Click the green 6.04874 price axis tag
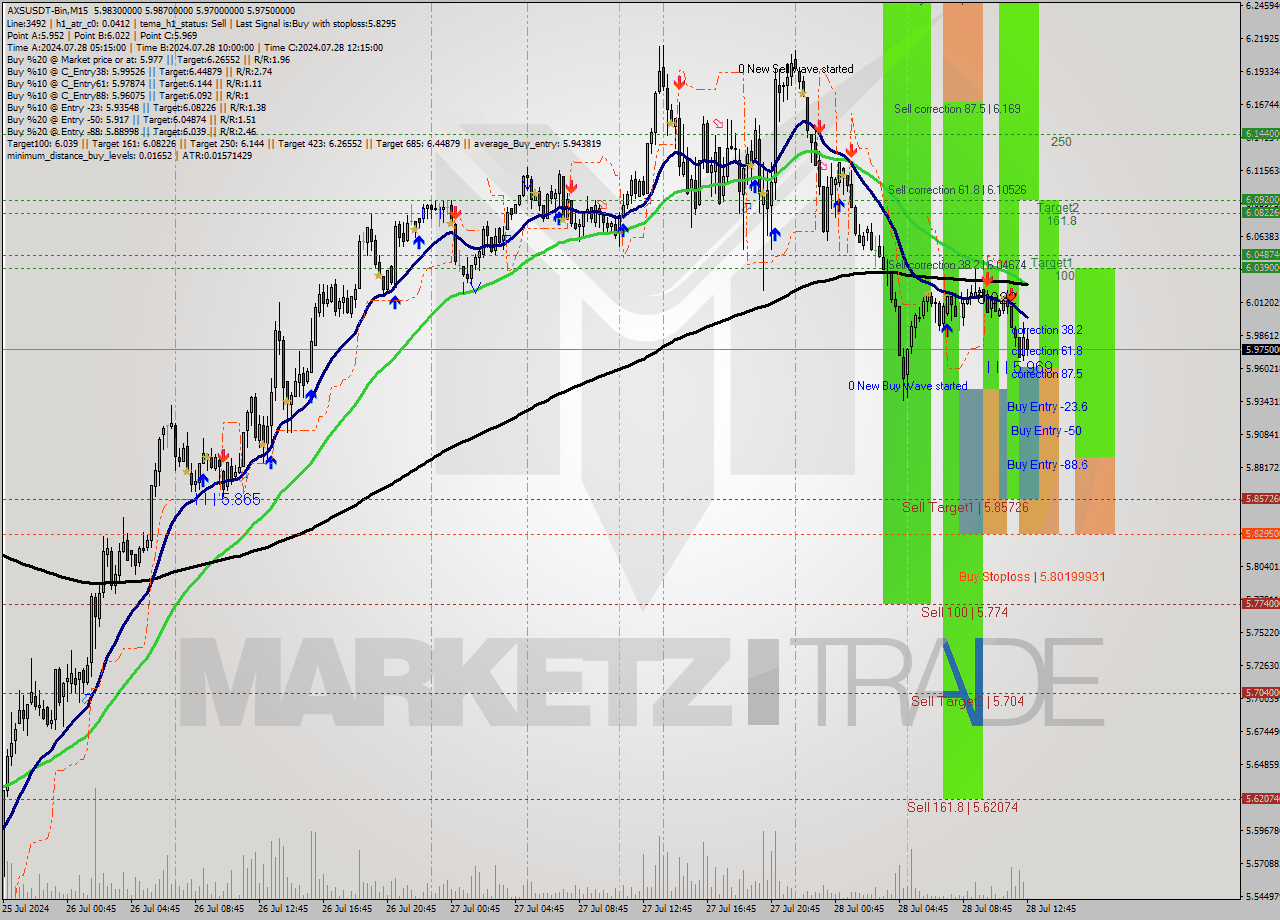 [1260, 255]
